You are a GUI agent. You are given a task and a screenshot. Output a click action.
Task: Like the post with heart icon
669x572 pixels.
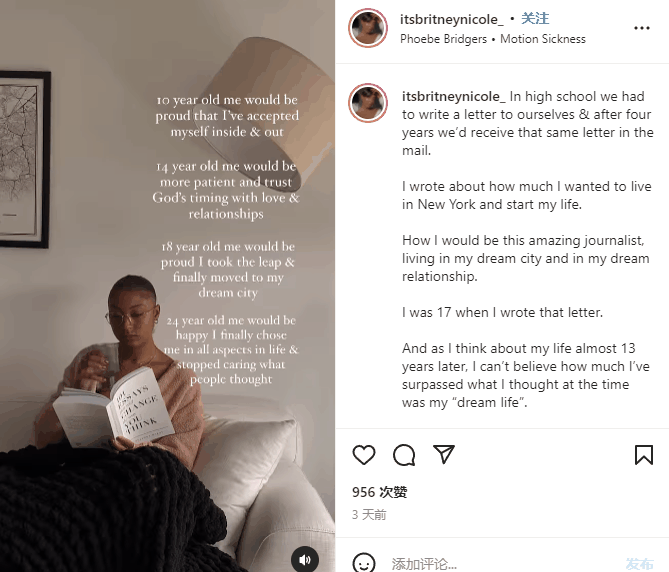coord(364,455)
